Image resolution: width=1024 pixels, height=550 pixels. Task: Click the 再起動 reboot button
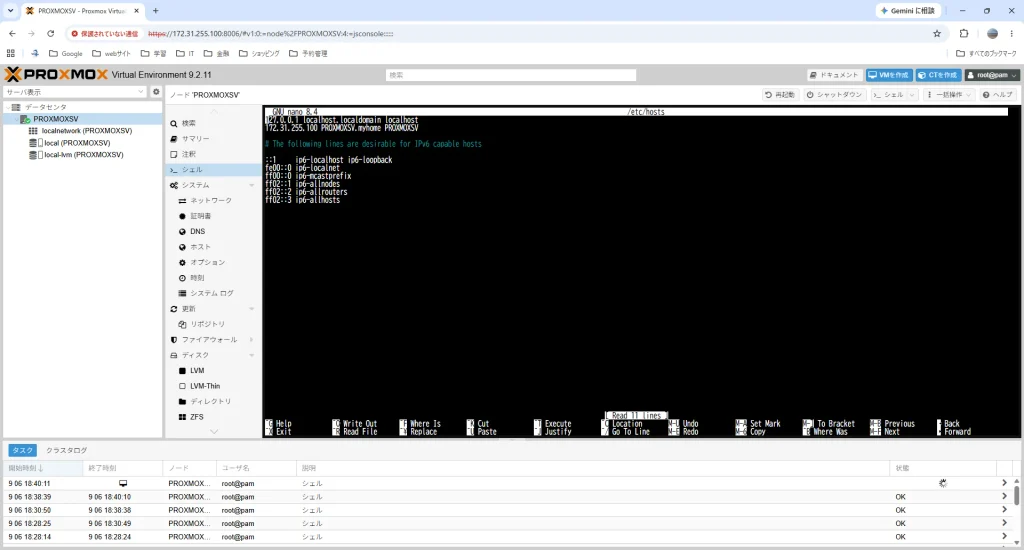780,95
